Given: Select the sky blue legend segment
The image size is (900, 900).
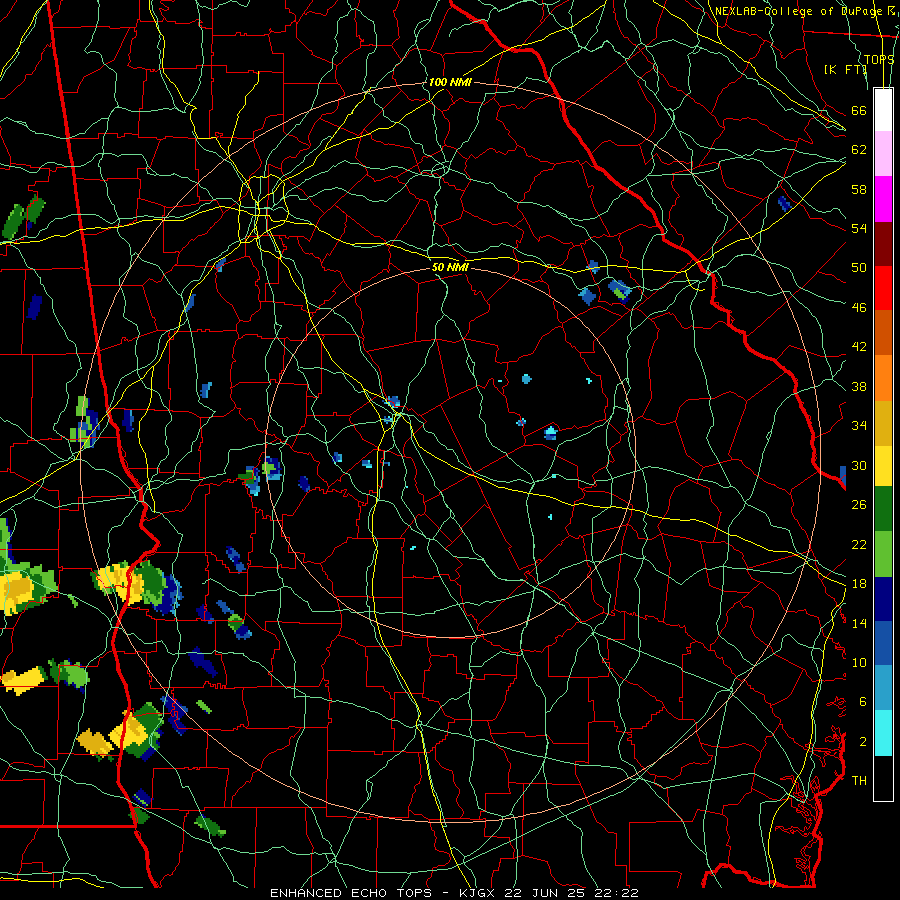Looking at the screenshot, I should pyautogui.click(x=883, y=688).
